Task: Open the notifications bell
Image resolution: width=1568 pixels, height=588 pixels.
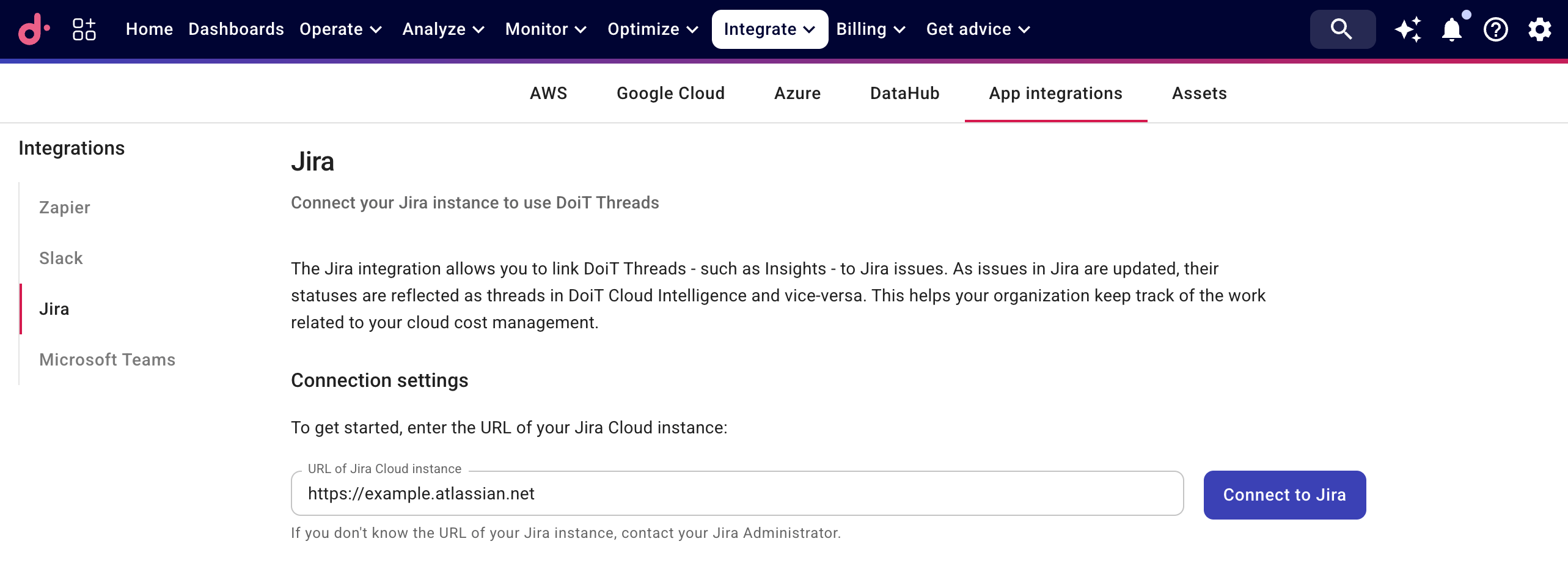Action: click(1451, 29)
